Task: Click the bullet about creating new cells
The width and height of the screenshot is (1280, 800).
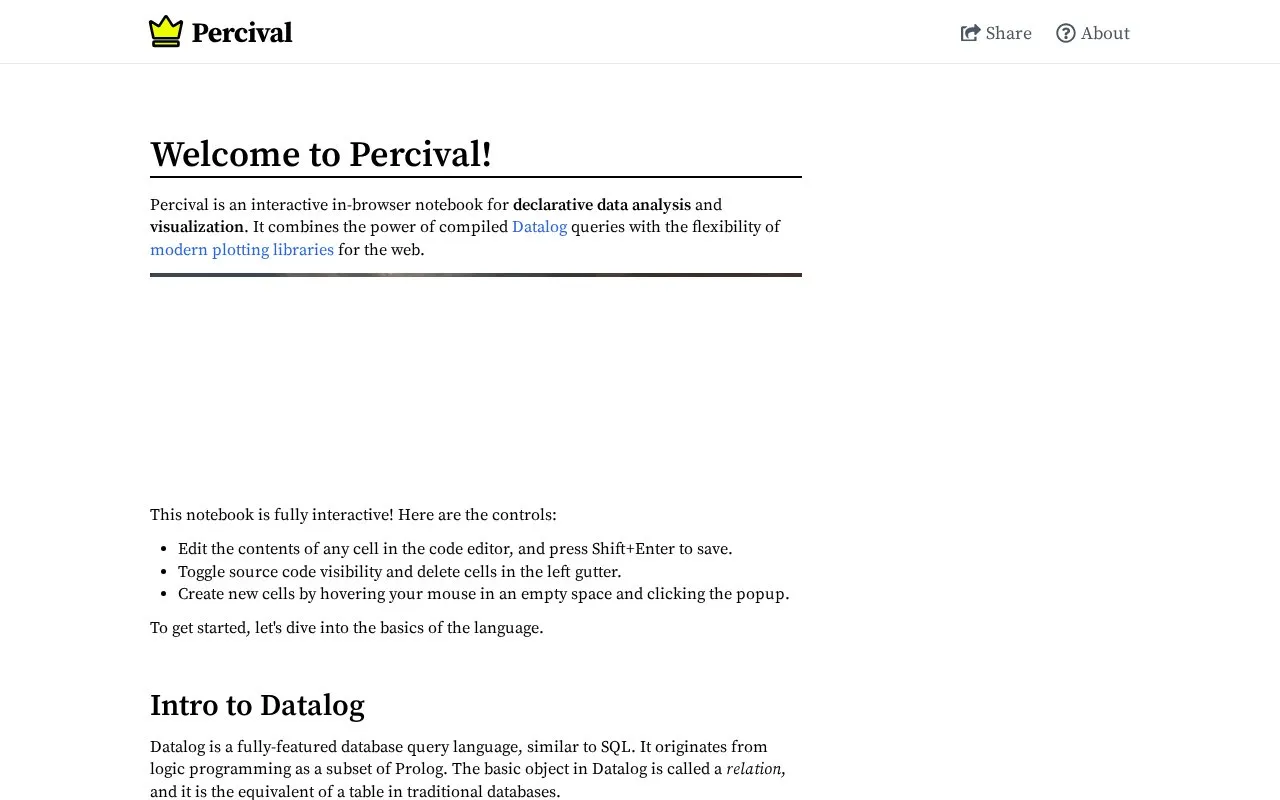Action: click(x=484, y=594)
